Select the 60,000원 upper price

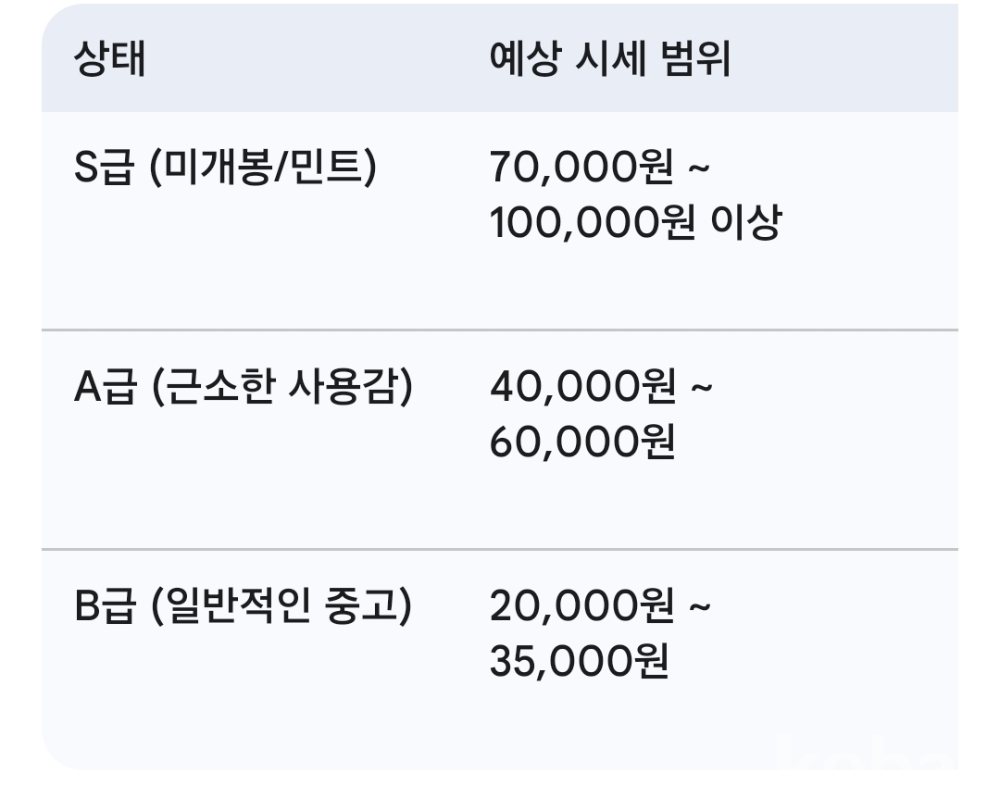click(x=582, y=443)
